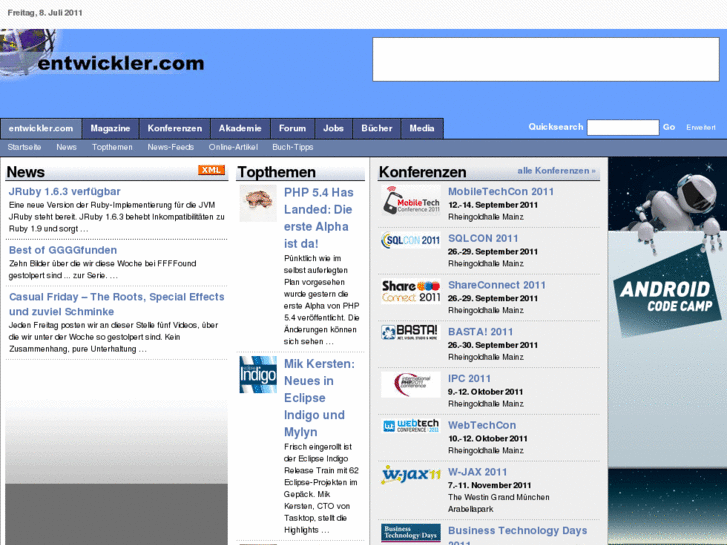The width and height of the screenshot is (727, 545).
Task: Open the Erweitert advanced search link
Action: tap(701, 127)
